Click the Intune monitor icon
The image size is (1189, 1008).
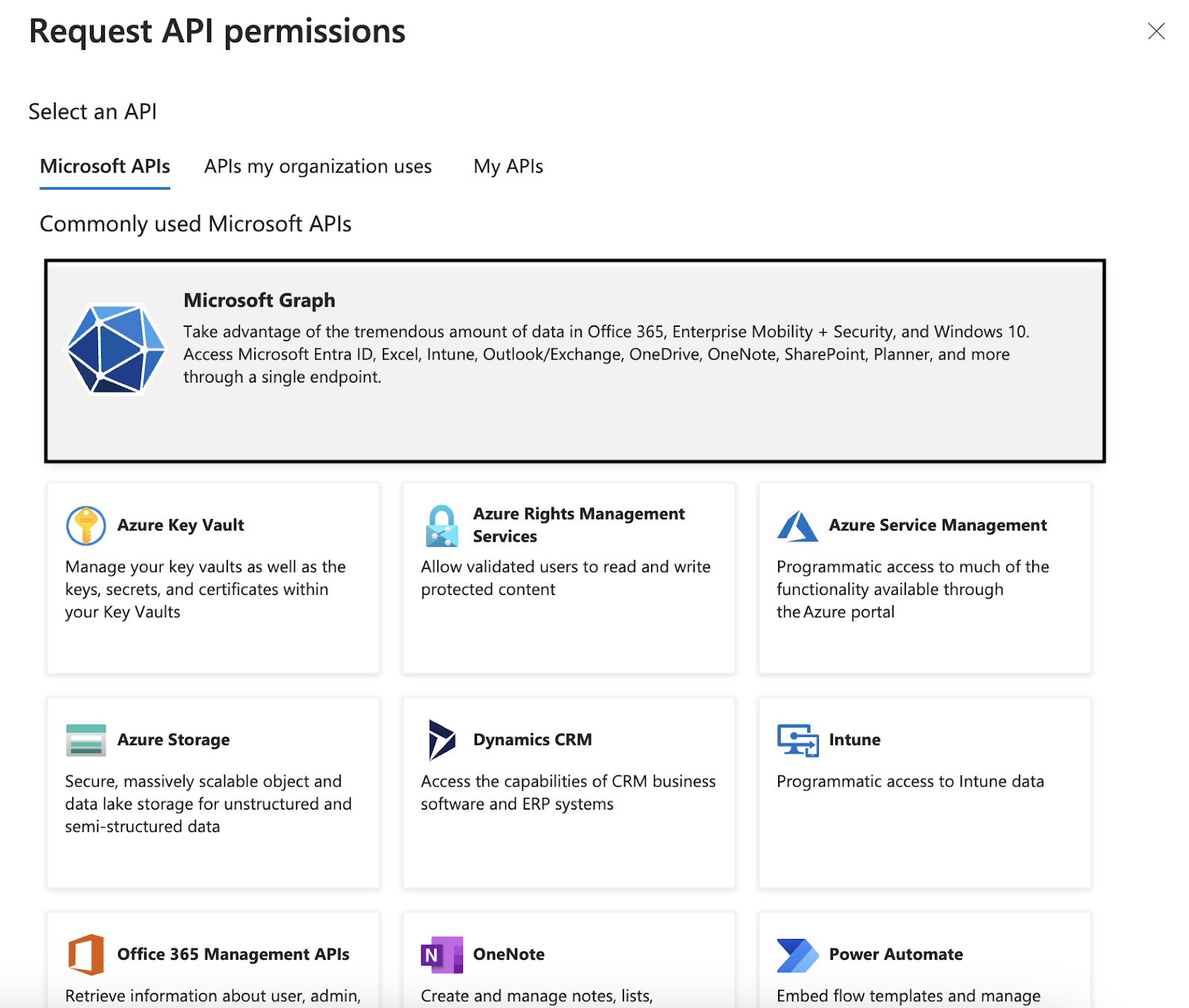tap(797, 741)
